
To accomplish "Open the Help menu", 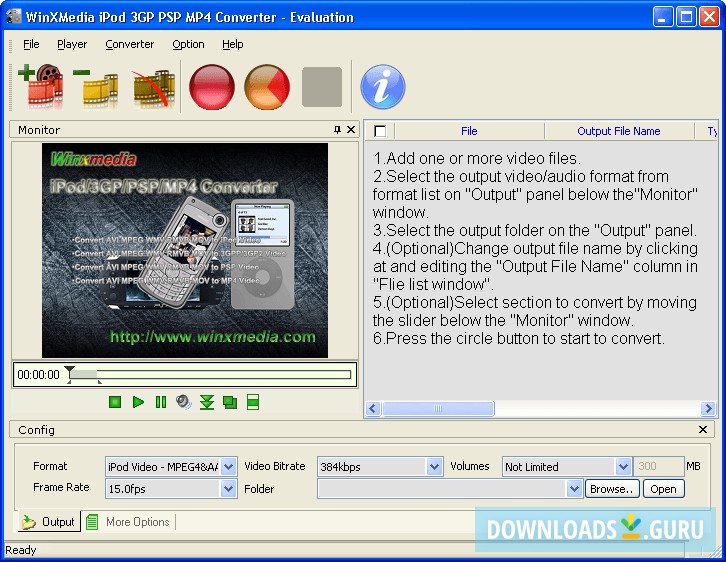I will click(232, 44).
